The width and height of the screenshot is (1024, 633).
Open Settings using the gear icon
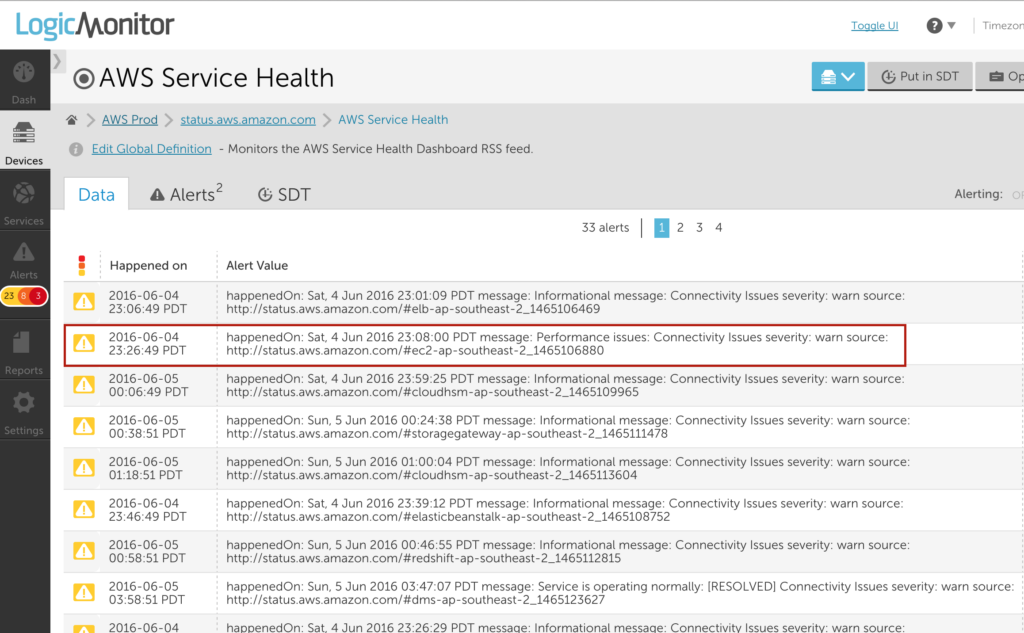pos(24,405)
